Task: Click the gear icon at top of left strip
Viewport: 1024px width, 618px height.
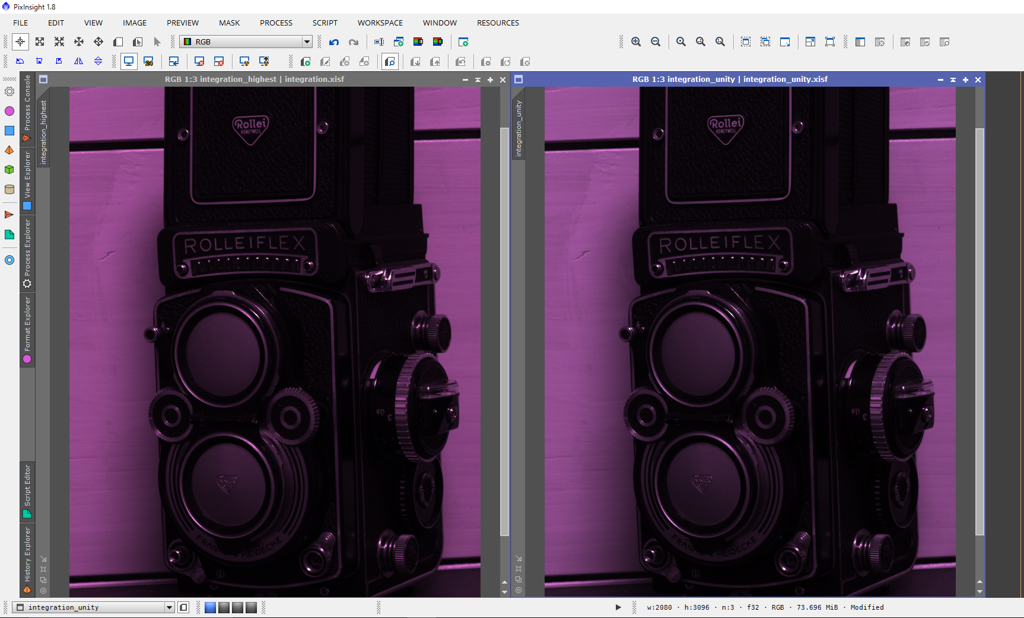Action: [x=9, y=91]
